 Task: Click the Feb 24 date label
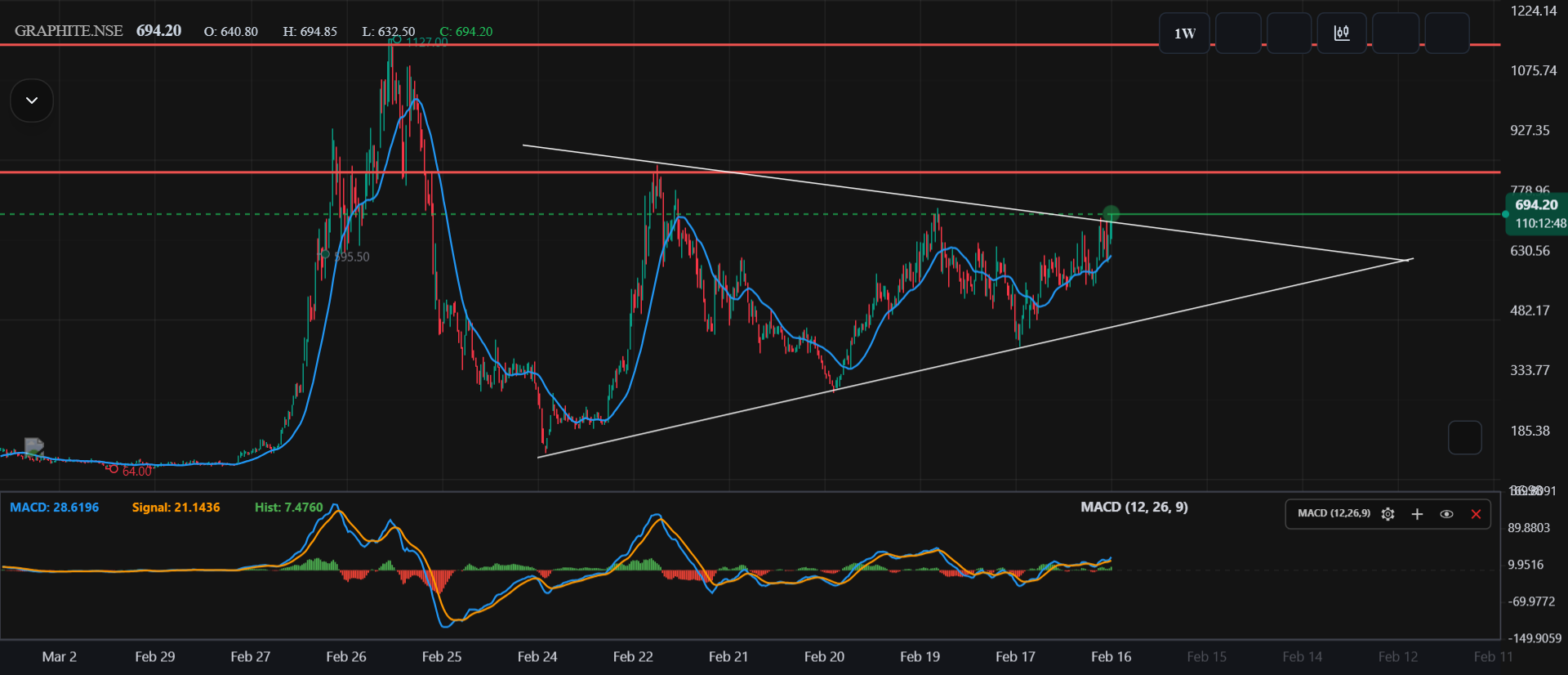537,657
